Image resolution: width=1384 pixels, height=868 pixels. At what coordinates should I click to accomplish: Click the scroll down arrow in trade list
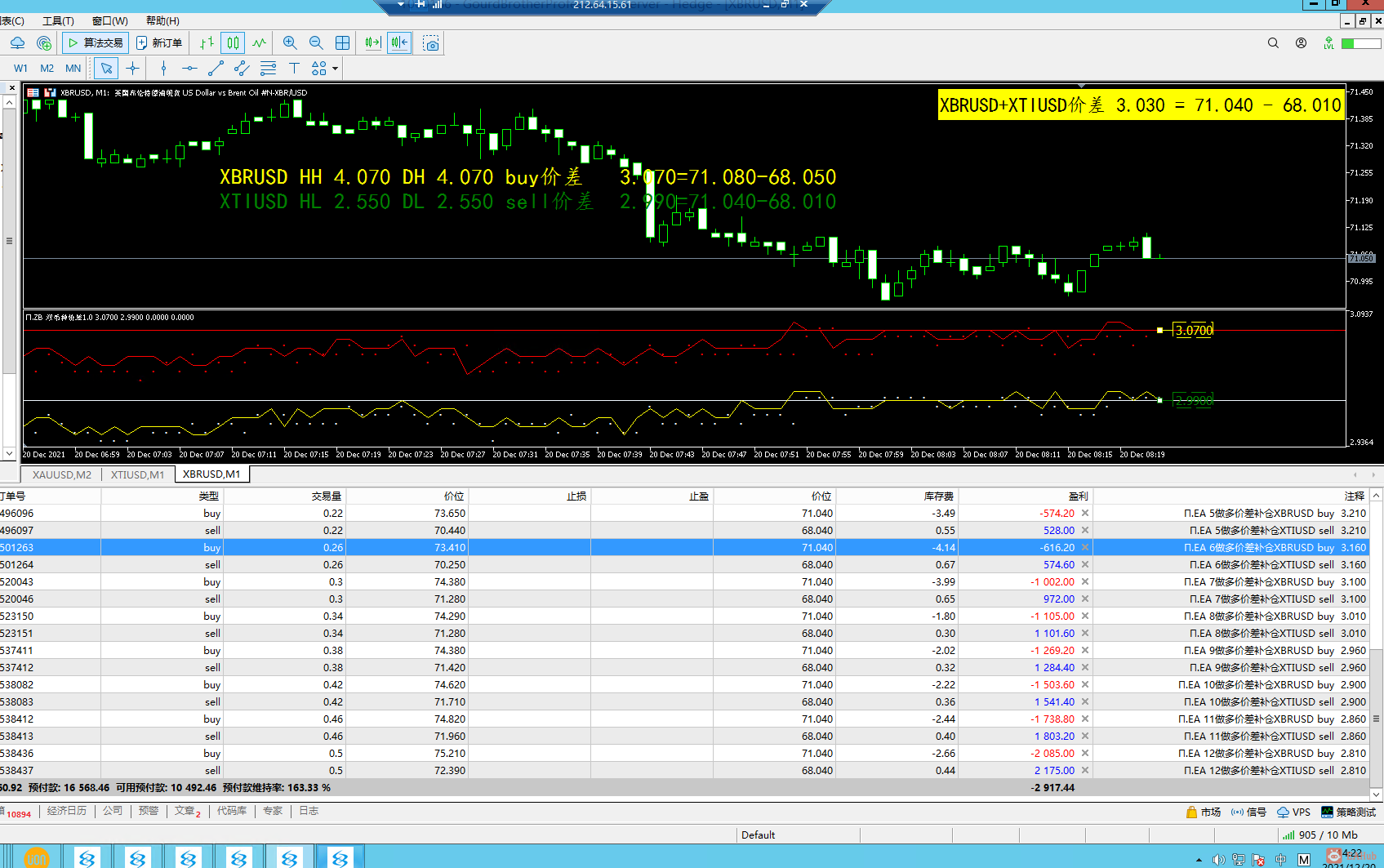(1377, 794)
